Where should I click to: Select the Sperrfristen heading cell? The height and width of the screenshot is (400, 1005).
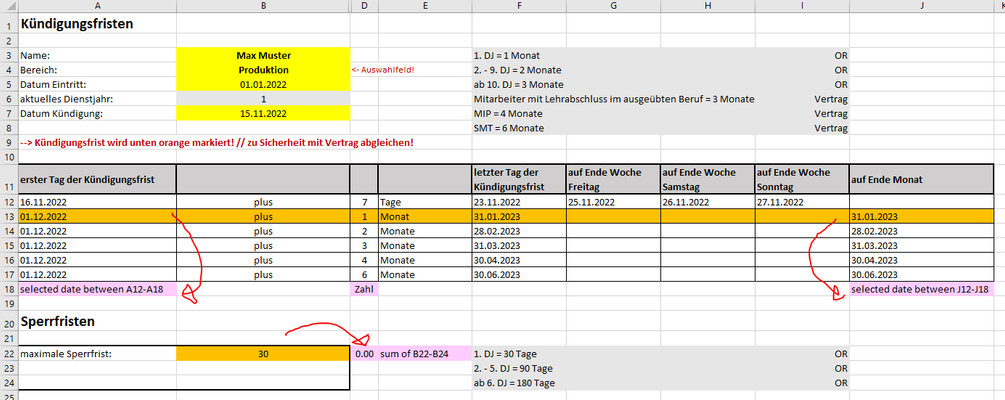pos(97,322)
